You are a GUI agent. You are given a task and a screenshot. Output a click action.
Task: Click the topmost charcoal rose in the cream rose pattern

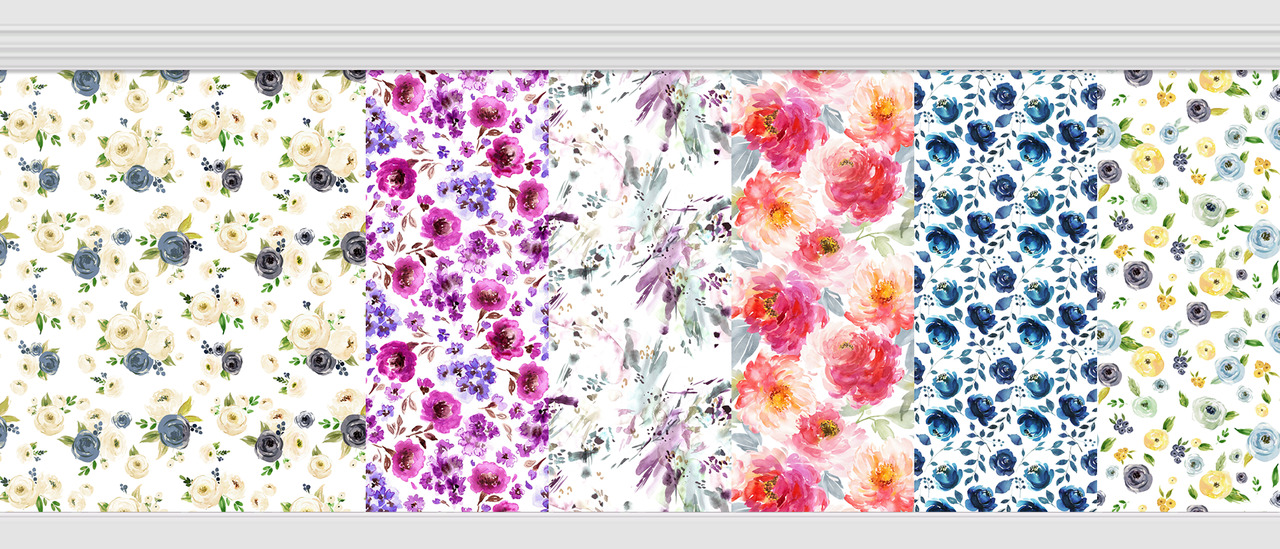click(x=268, y=82)
